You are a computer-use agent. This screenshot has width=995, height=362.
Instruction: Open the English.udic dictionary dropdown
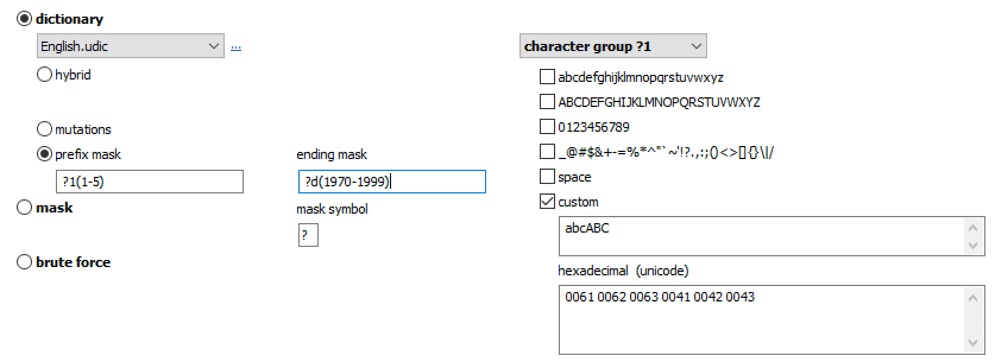[x=130, y=46]
